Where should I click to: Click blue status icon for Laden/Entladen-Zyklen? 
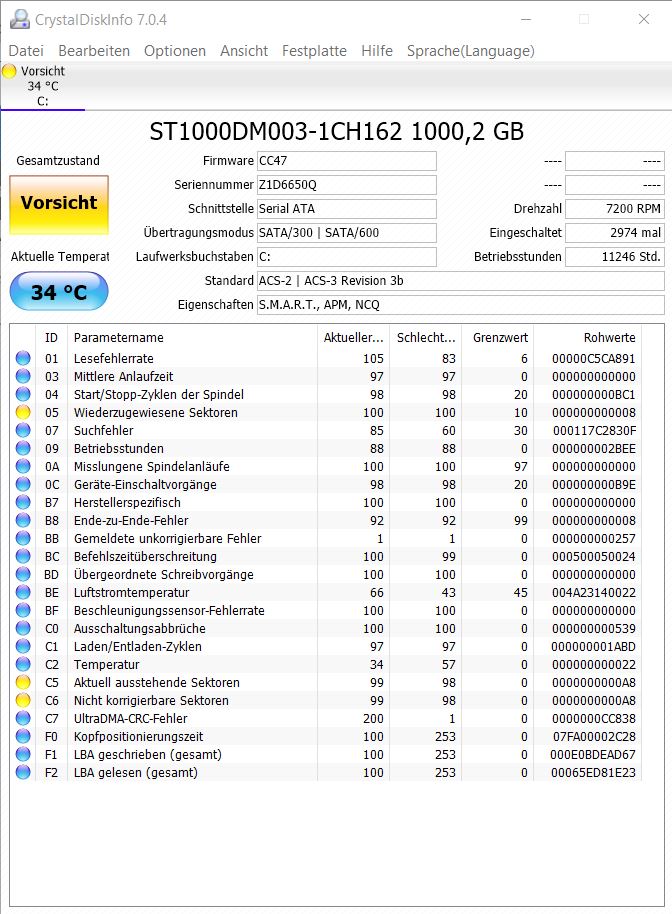tap(23, 646)
